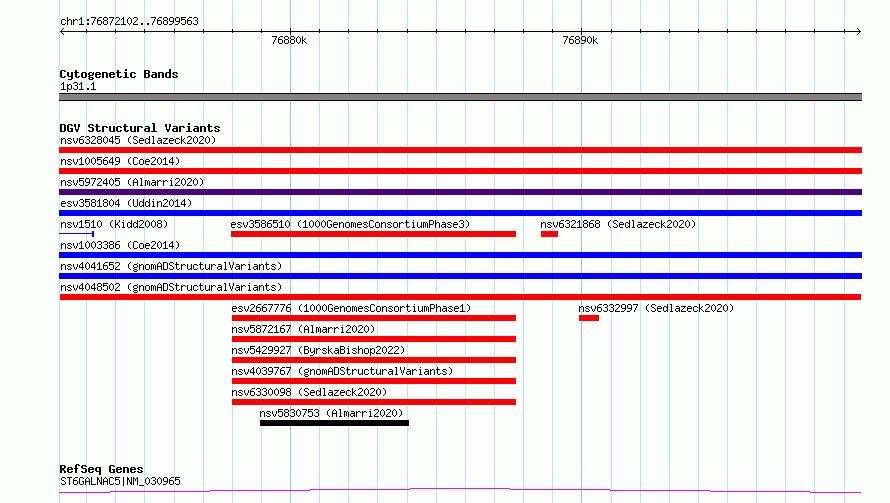
Task: Open the nsv5830753 (Almarri2020) label
Action: pos(331,413)
